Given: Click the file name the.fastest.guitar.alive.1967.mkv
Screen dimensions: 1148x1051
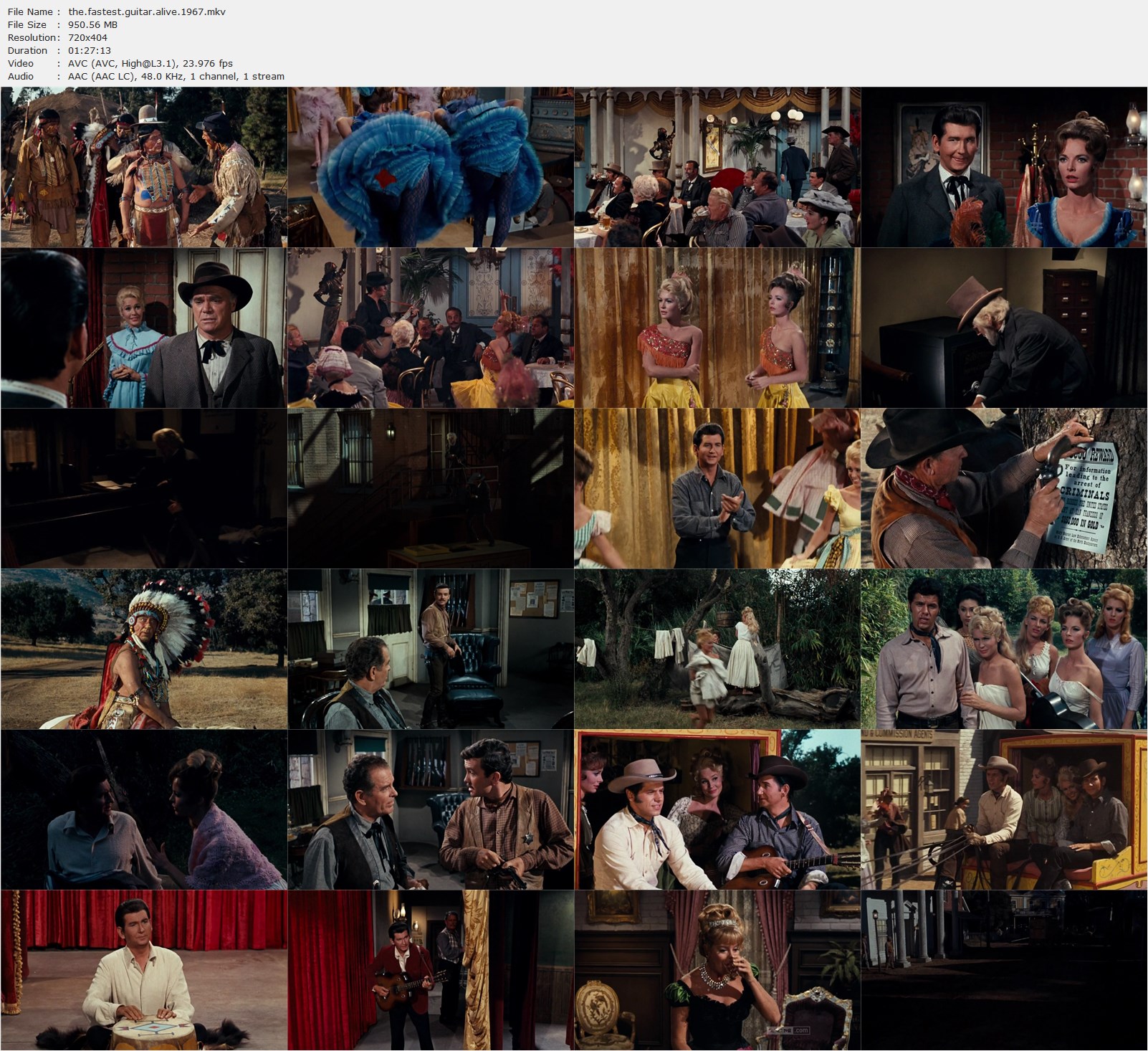Looking at the screenshot, I should pos(147,11).
